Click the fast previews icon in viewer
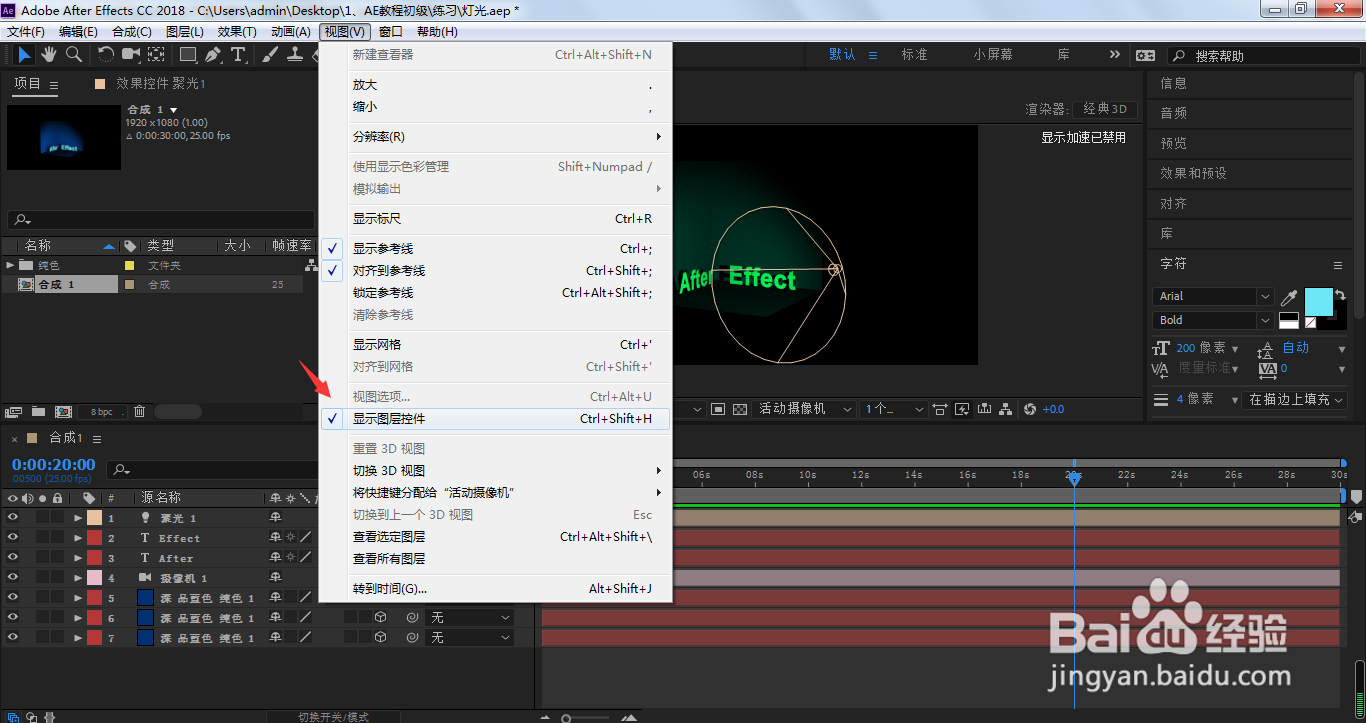This screenshot has width=1366, height=723. point(962,409)
